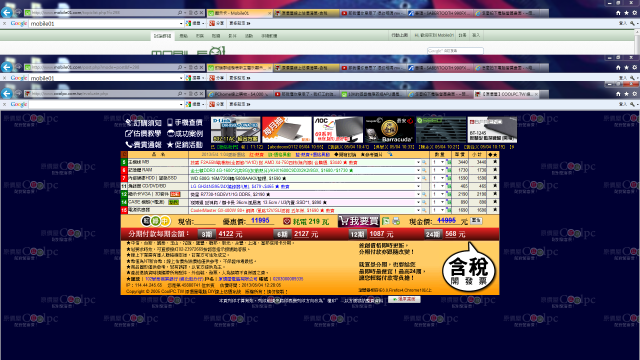Select the COOLPC.TW tab in front window
Screen dimensions: 640x360
(506, 94)
